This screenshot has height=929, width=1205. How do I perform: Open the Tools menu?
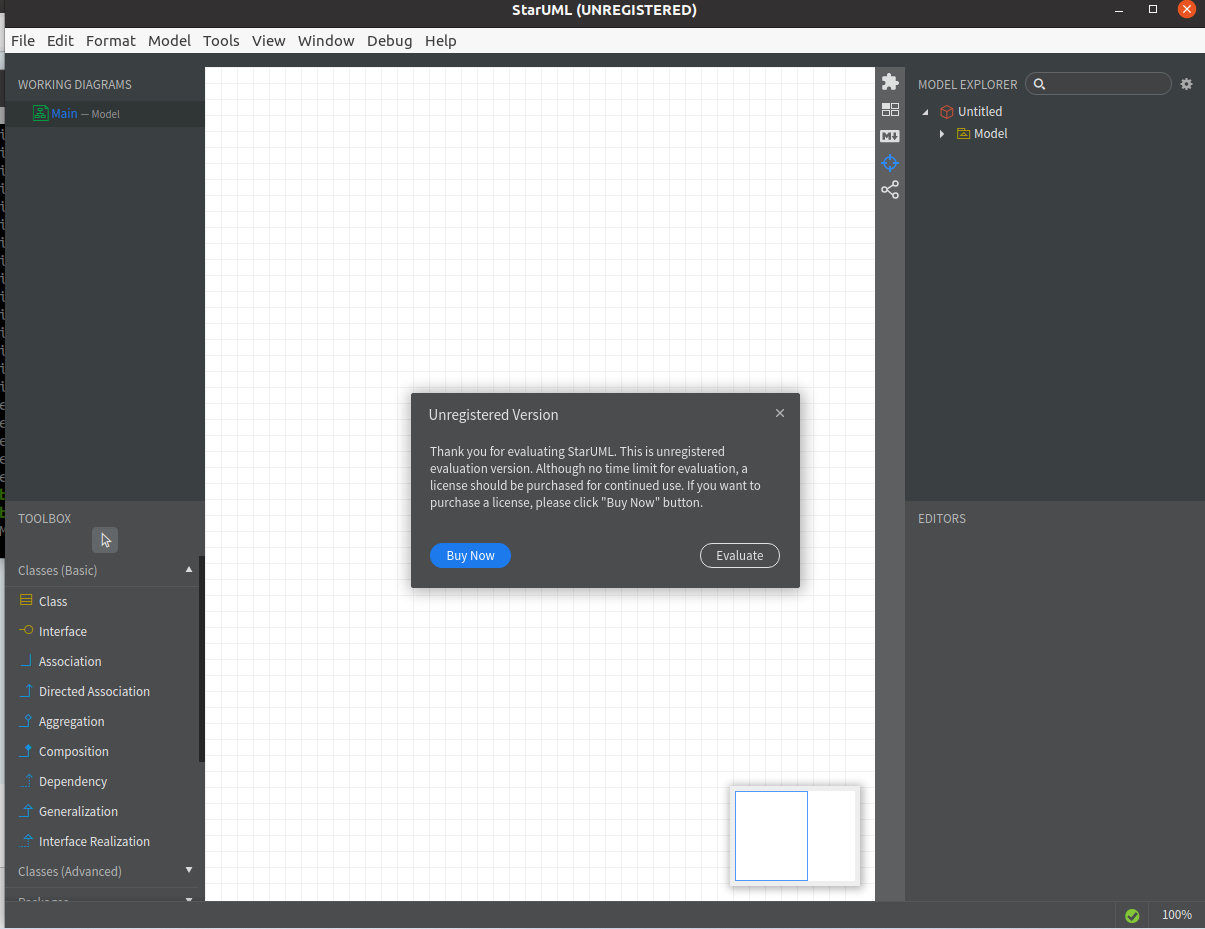coord(221,41)
